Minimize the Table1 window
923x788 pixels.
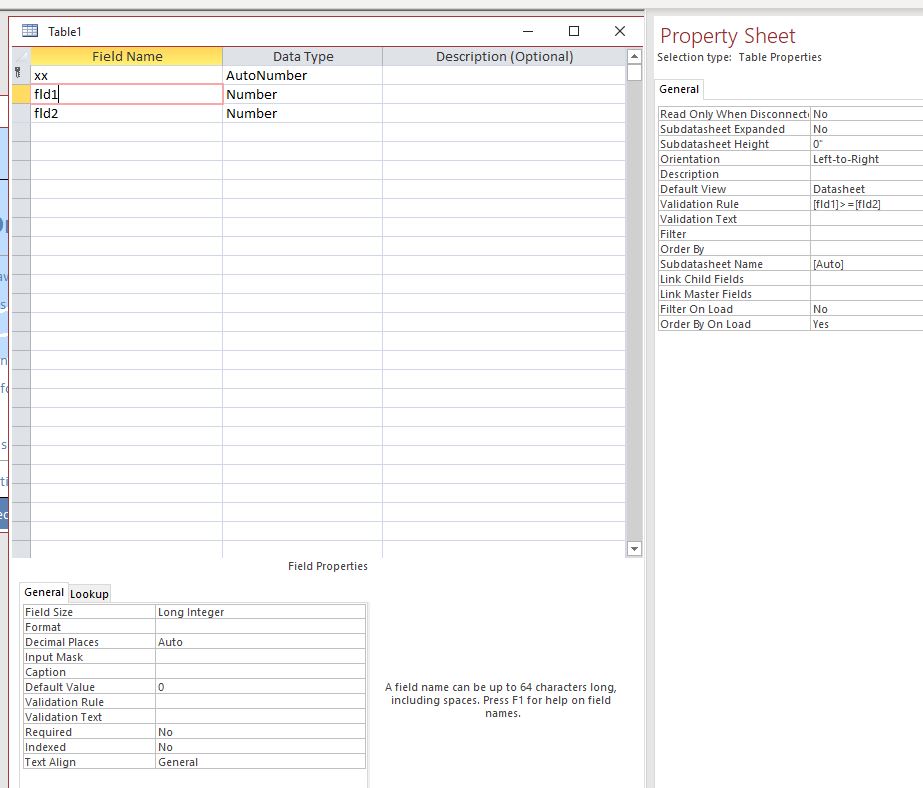click(x=528, y=31)
